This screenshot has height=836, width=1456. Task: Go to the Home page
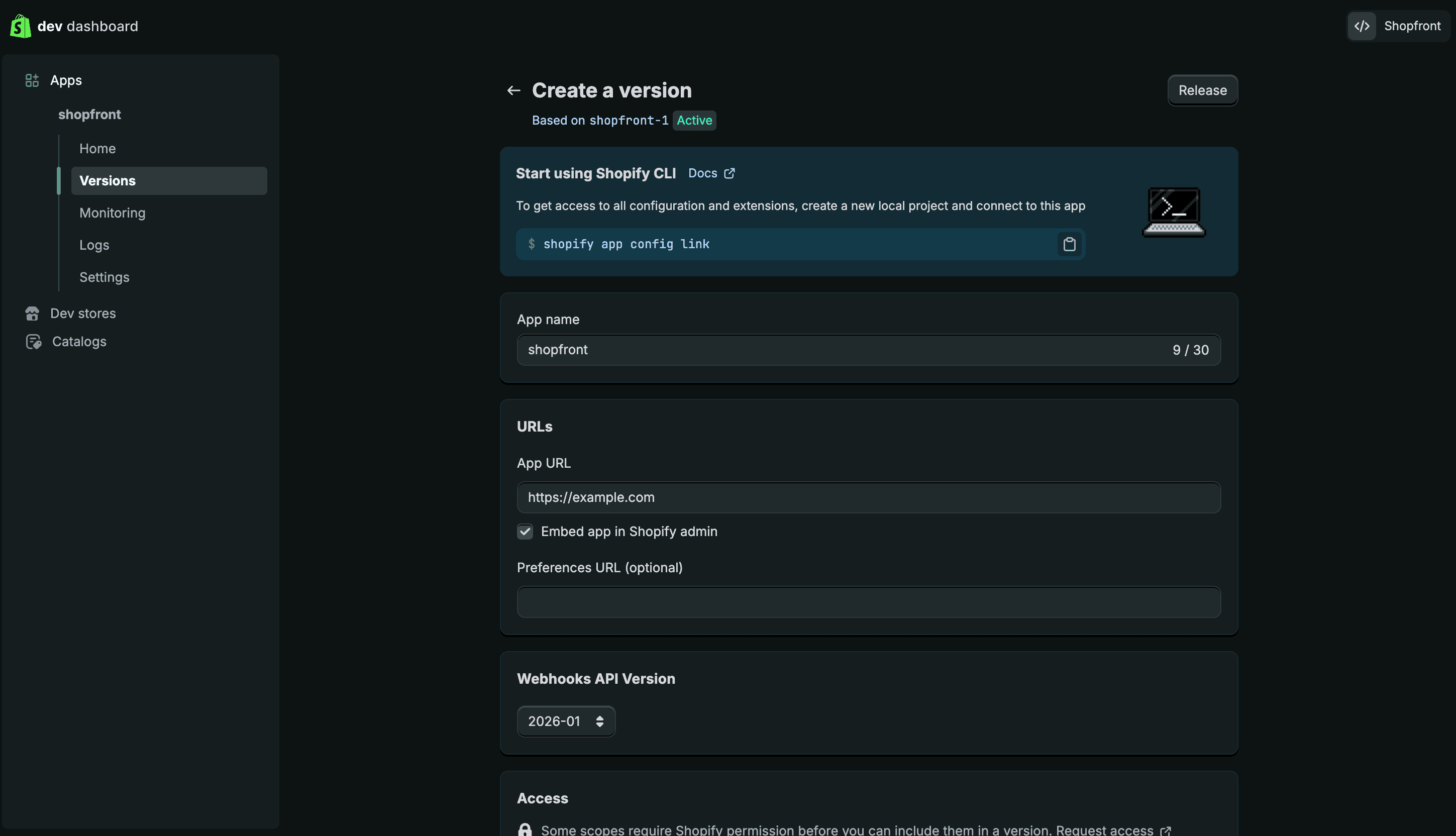click(x=97, y=149)
